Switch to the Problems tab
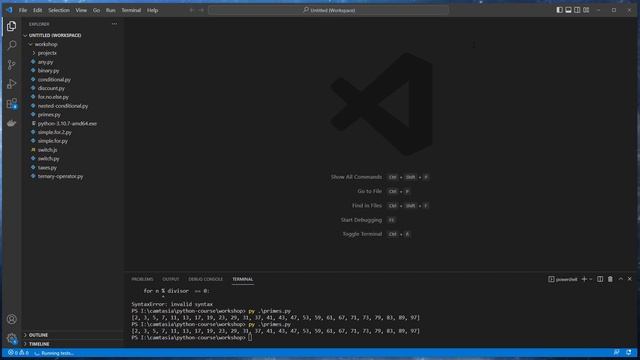This screenshot has width=640, height=360. (x=142, y=279)
